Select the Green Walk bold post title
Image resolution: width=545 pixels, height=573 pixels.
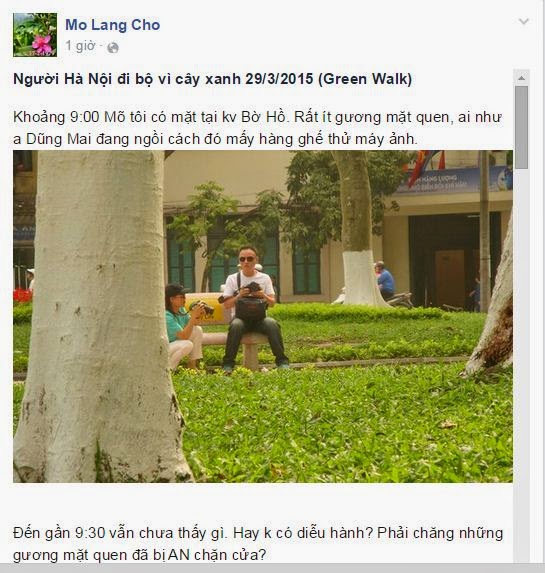pos(213,79)
